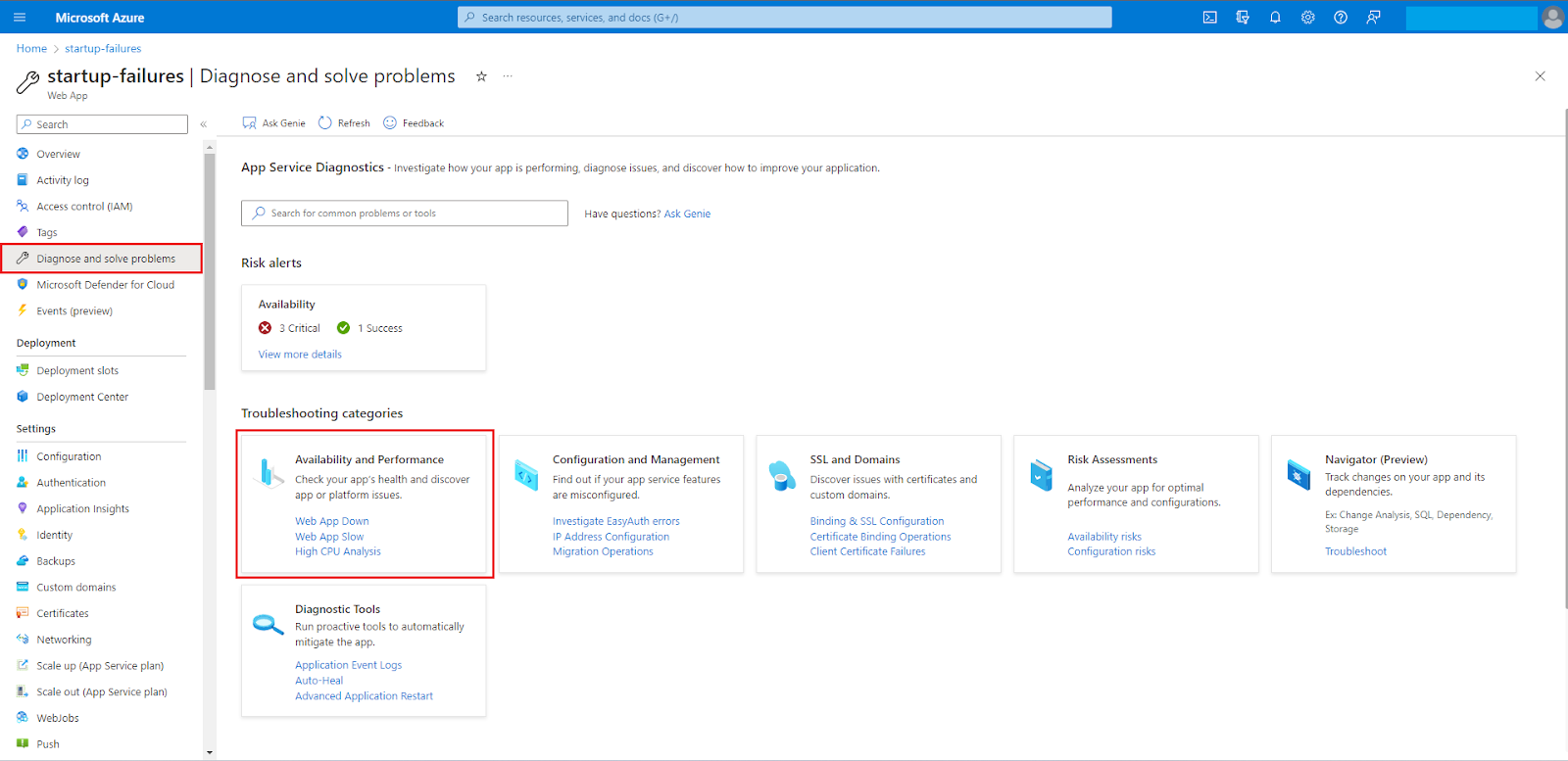Go to Home breadcrumb

tap(31, 49)
